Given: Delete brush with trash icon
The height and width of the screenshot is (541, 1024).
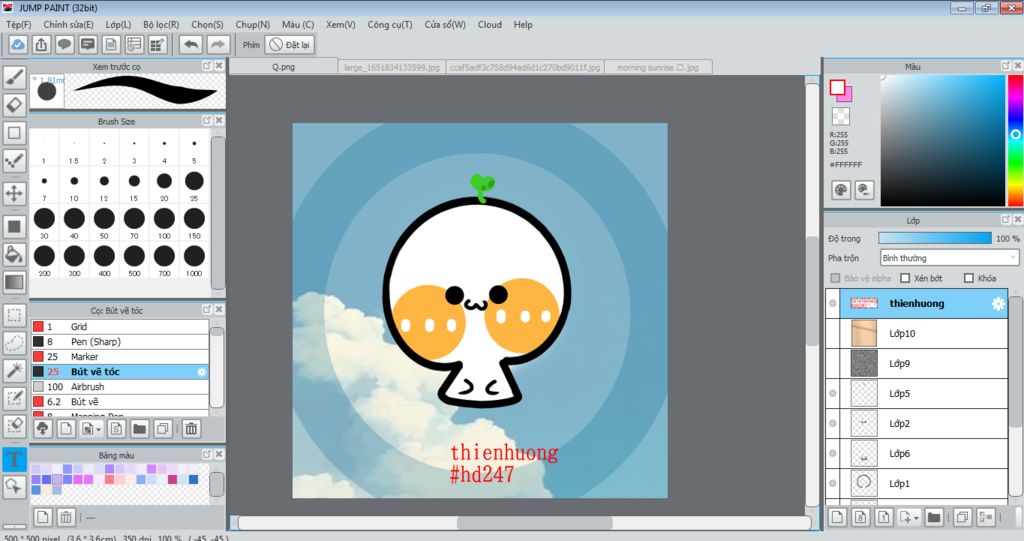Looking at the screenshot, I should pos(191,429).
